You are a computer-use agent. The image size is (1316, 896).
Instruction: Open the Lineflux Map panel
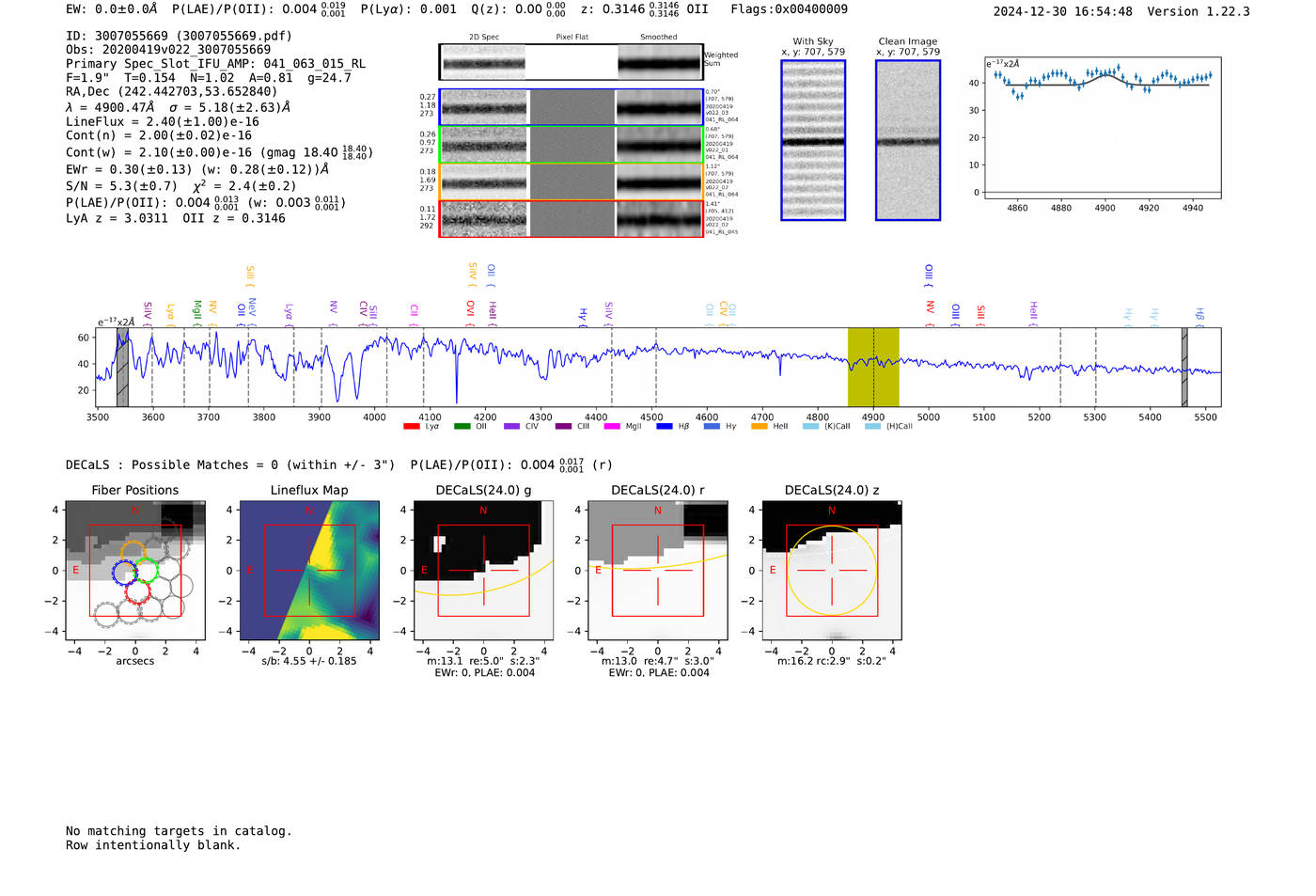click(309, 571)
